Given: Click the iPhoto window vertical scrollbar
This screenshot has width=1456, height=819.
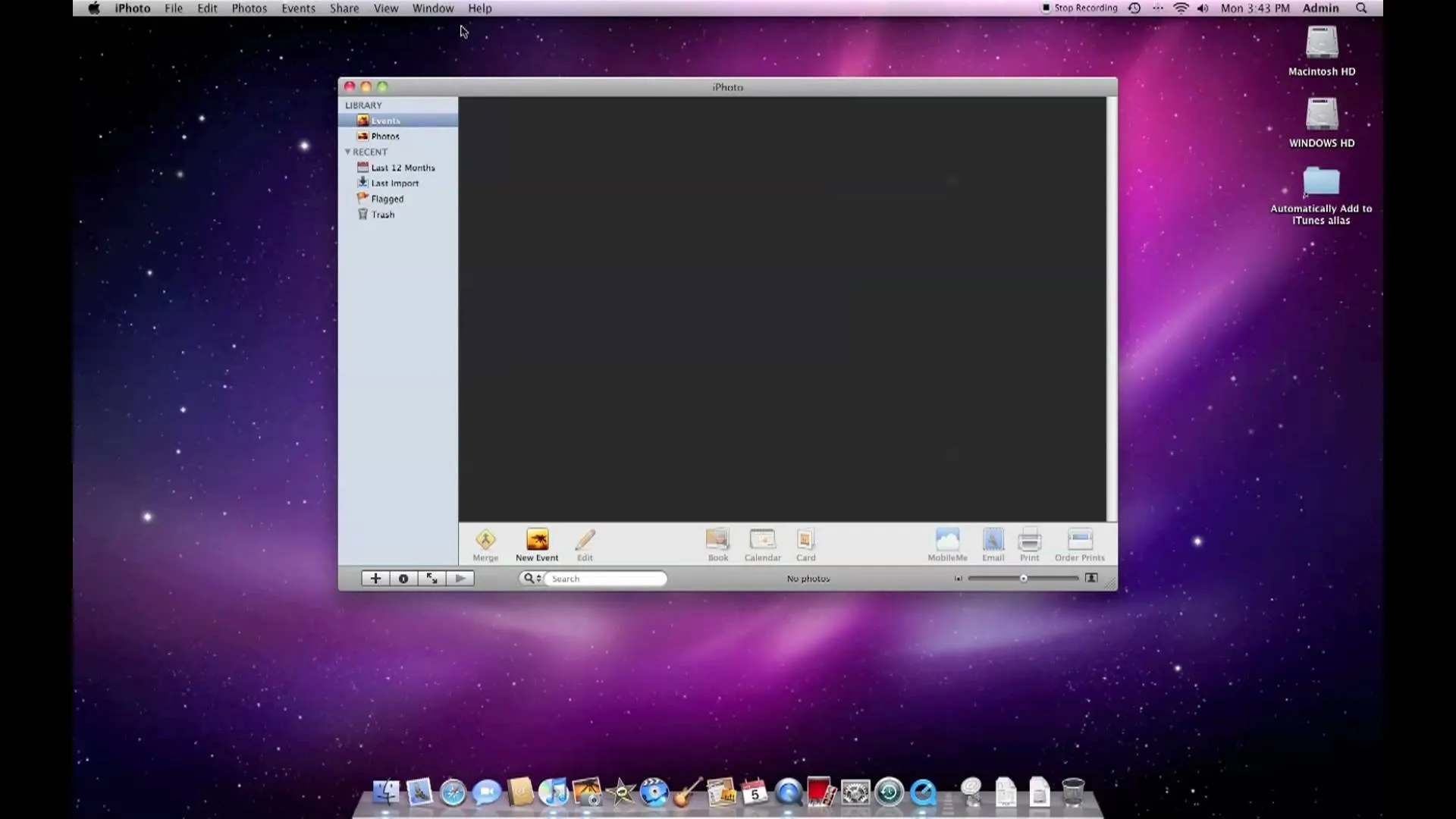Looking at the screenshot, I should [1112, 309].
